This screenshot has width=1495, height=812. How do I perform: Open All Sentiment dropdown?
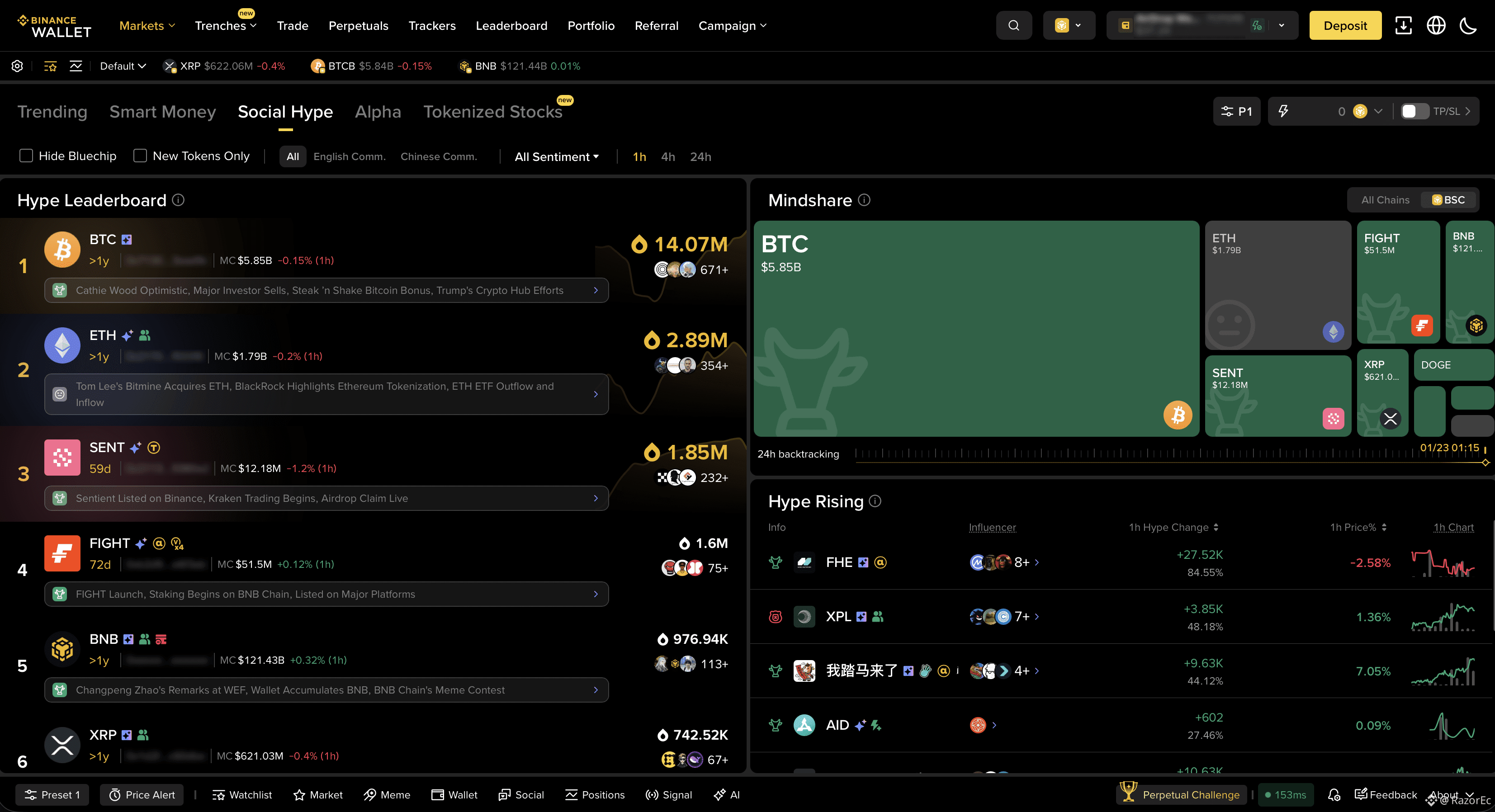556,157
